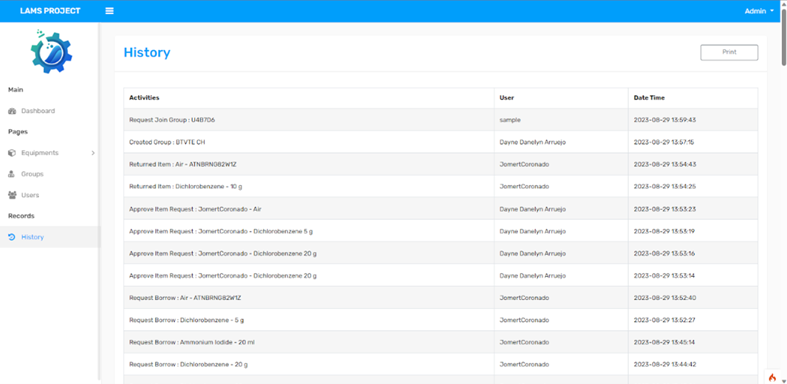This screenshot has width=787, height=384.
Task: Click timestamp 2023-08-29 13:52:27
Action: coord(665,320)
